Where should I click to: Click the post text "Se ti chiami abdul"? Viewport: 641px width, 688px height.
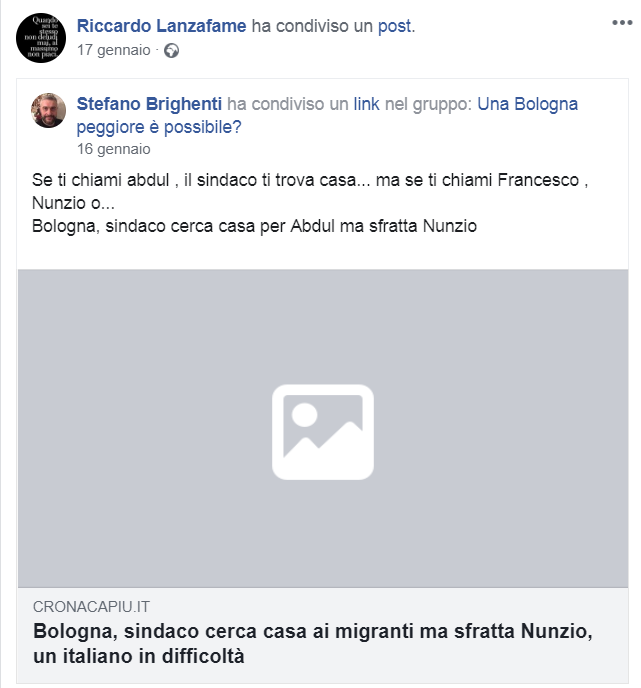pos(101,180)
